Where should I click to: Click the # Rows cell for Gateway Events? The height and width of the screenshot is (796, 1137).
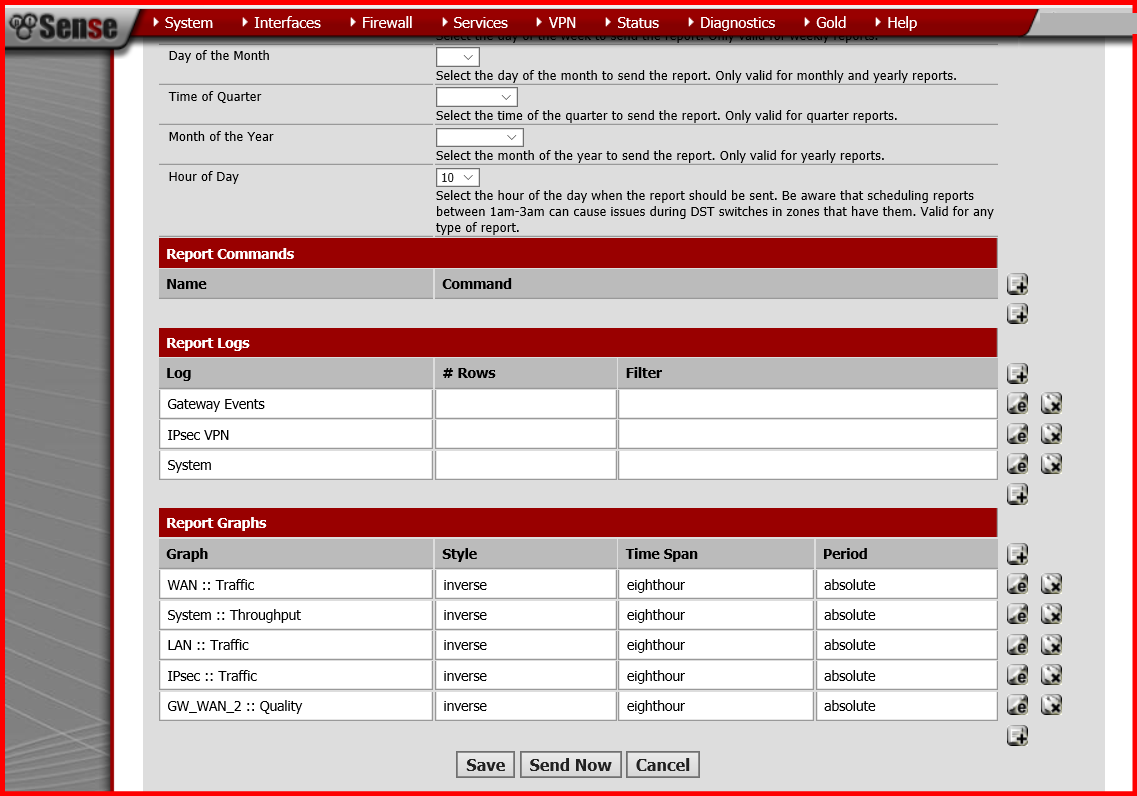click(526, 404)
